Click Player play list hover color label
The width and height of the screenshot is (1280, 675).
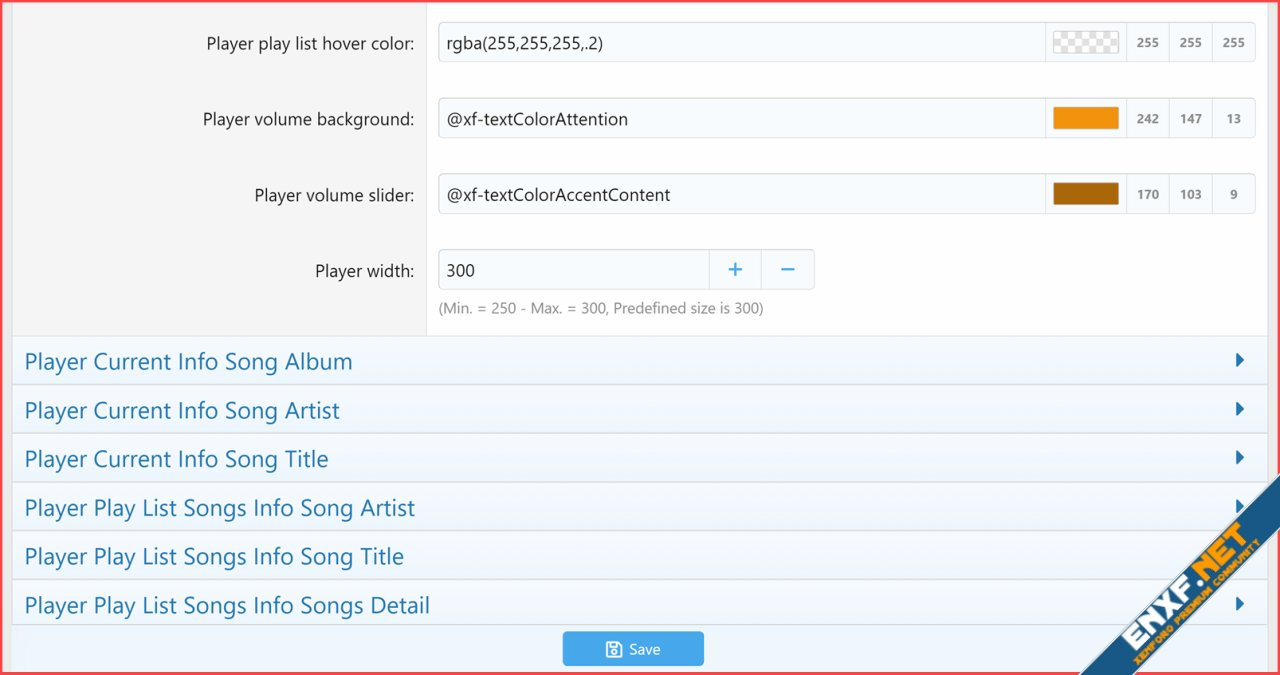pyautogui.click(x=310, y=43)
